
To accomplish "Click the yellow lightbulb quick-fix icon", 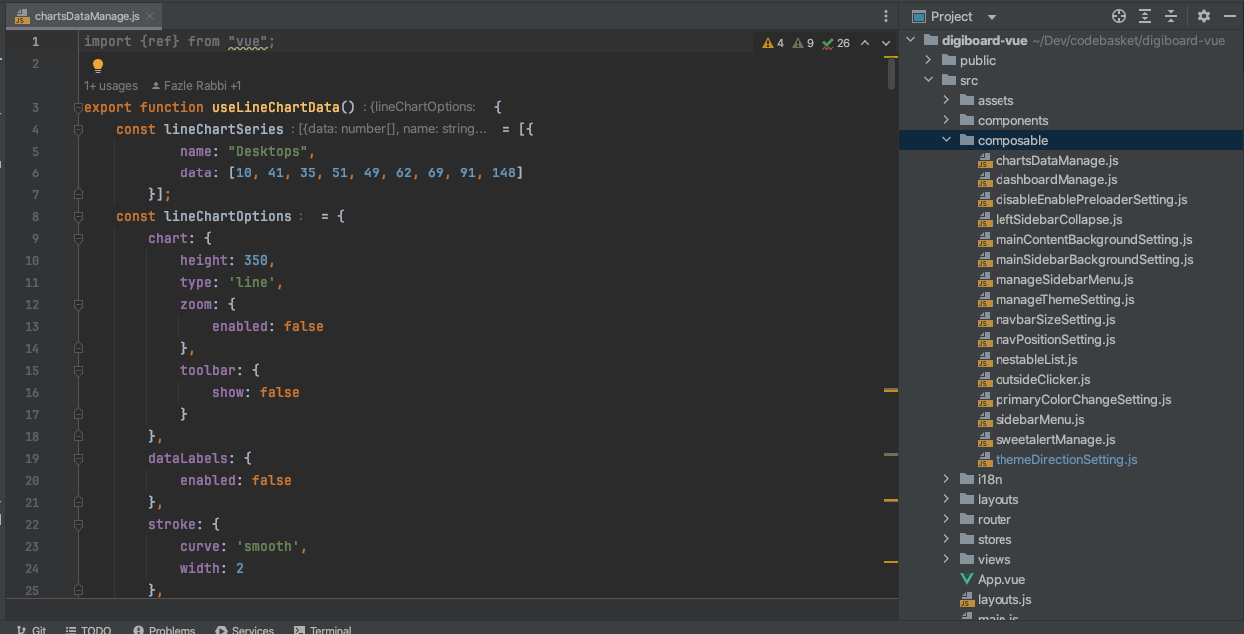I will pyautogui.click(x=98, y=65).
